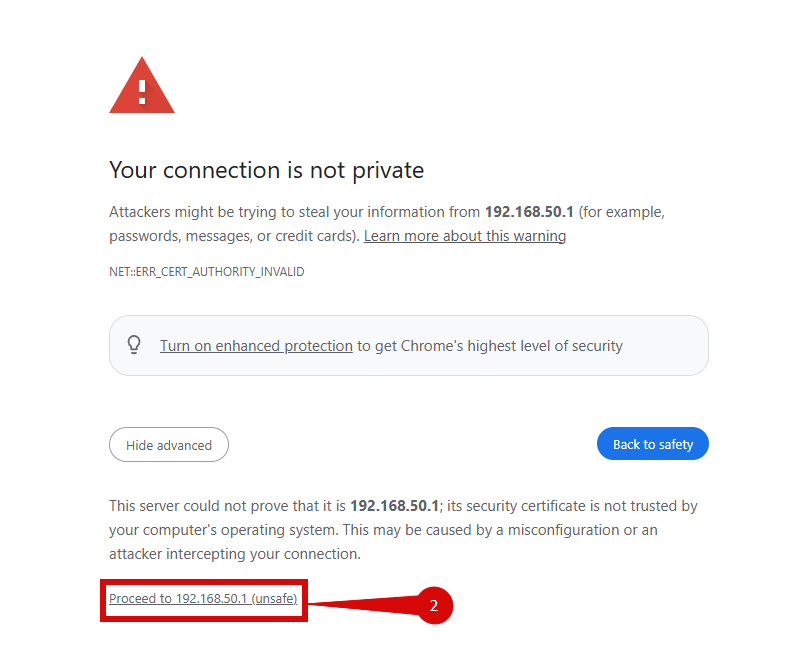Click the bold 192.168.50.1 in the server explanation

point(394,506)
